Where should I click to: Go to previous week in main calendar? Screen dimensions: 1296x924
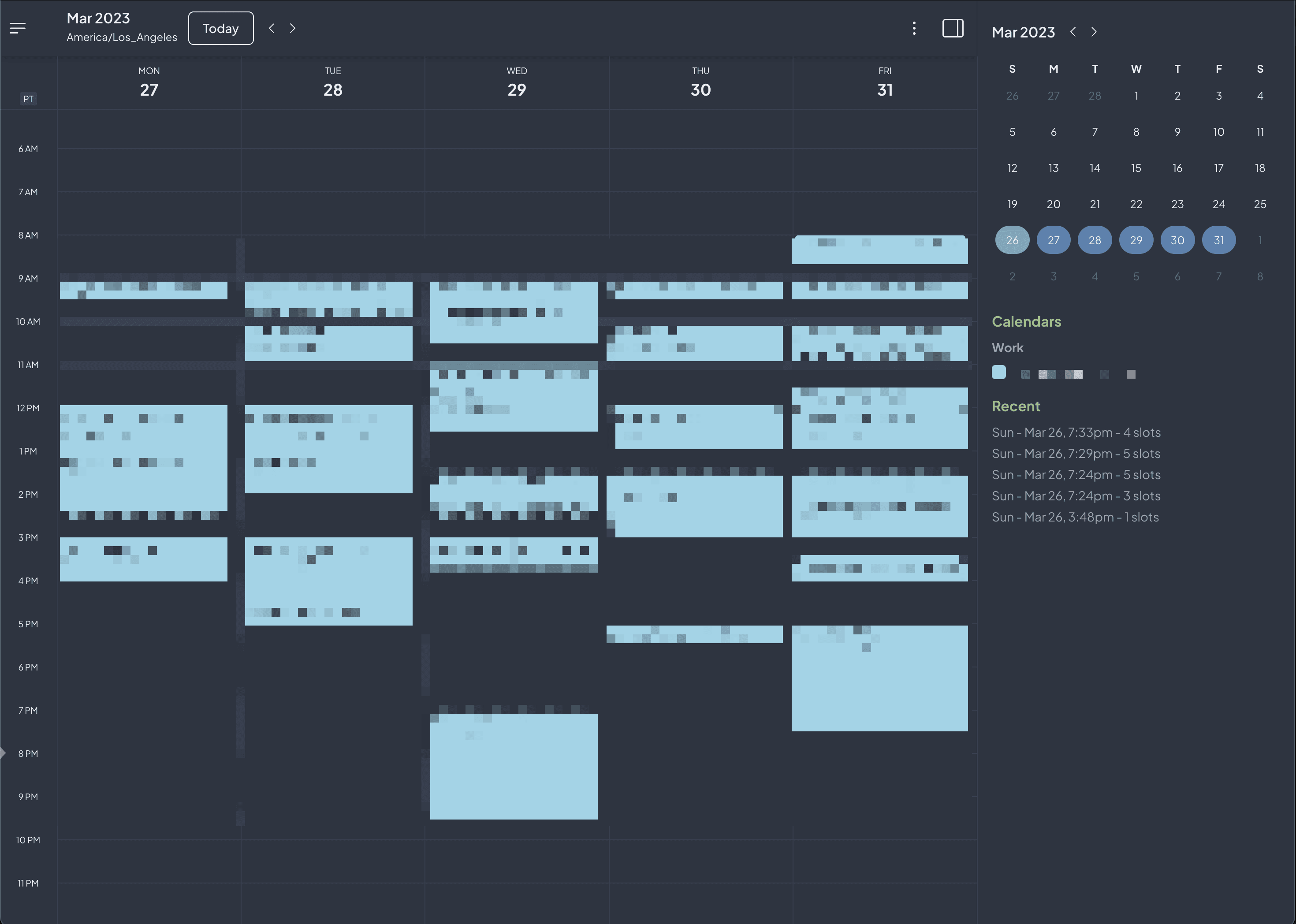click(272, 29)
